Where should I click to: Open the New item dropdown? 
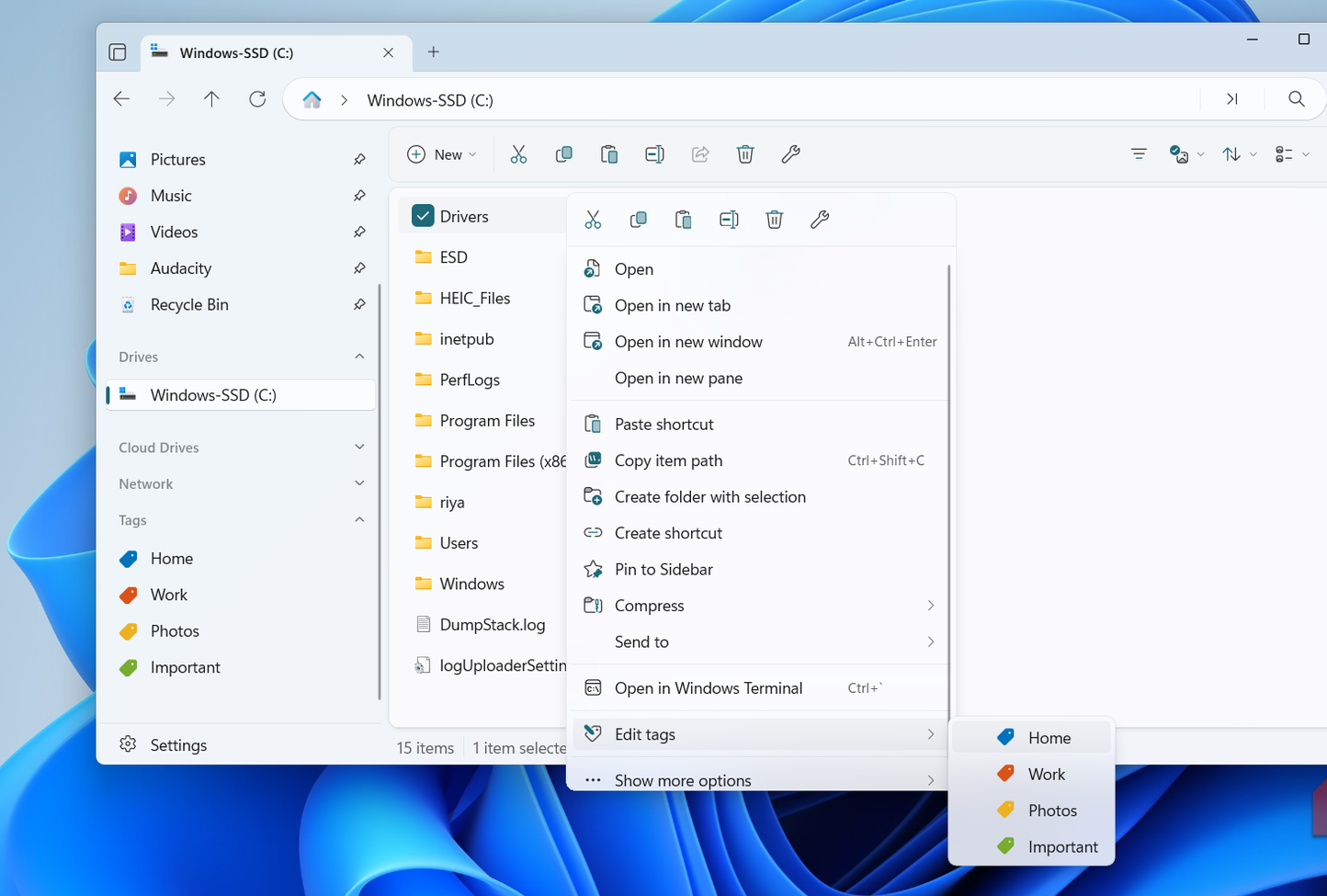(x=442, y=153)
